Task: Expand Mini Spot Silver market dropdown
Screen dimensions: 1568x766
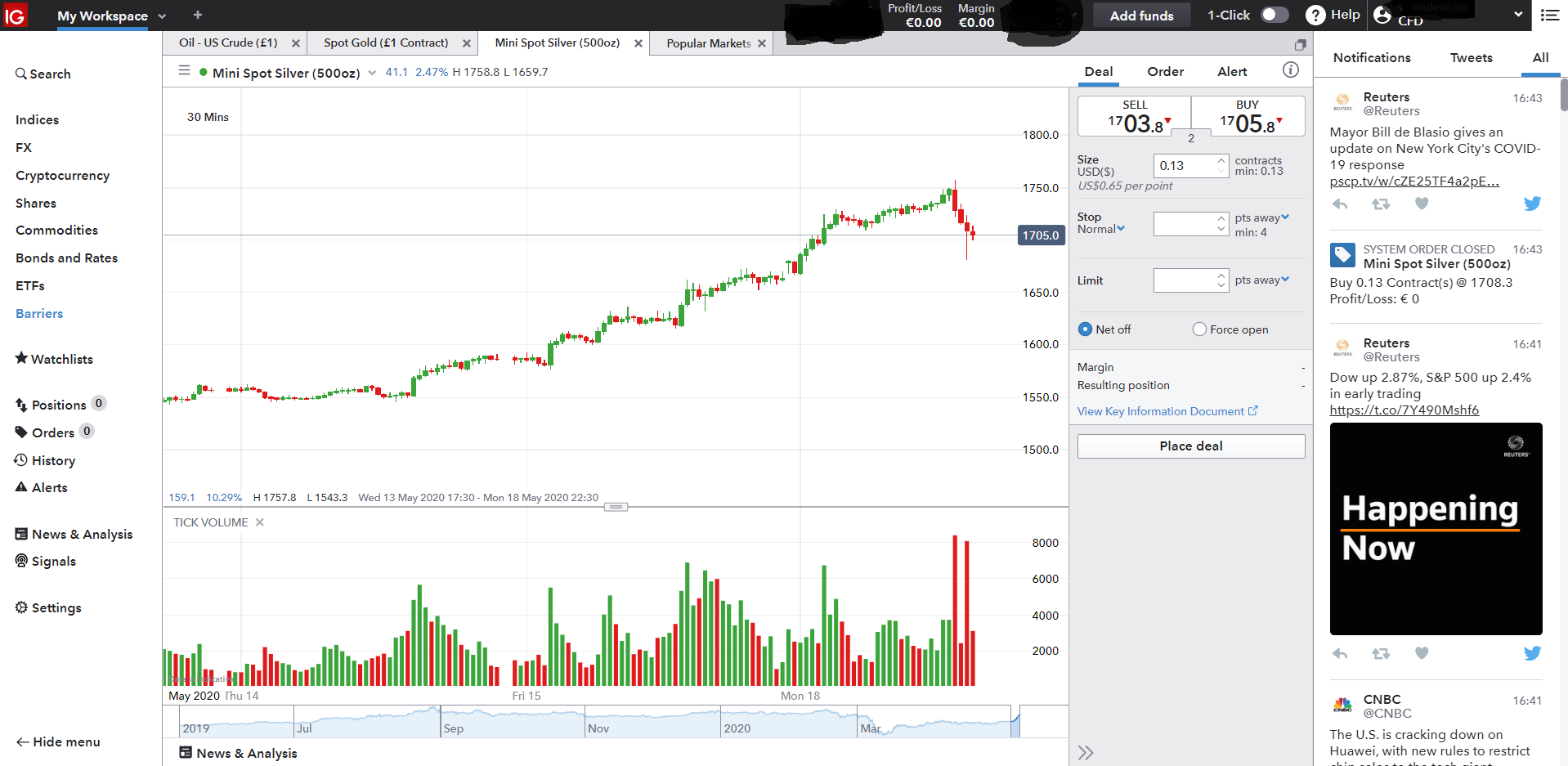Action: pyautogui.click(x=372, y=73)
